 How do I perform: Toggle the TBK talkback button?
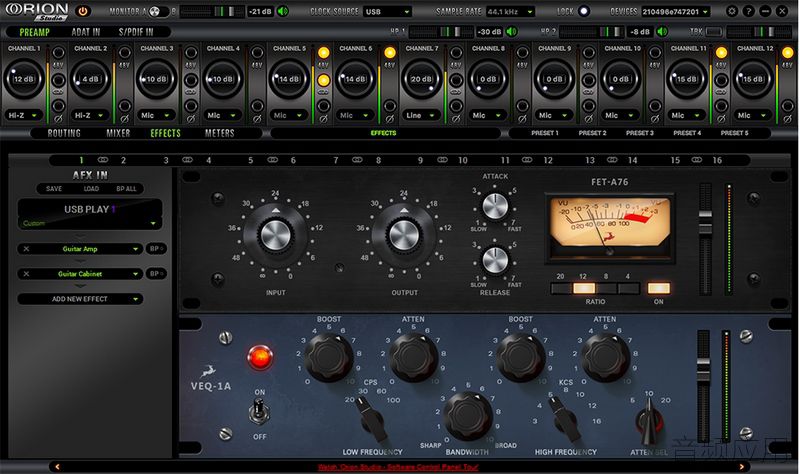[713, 32]
